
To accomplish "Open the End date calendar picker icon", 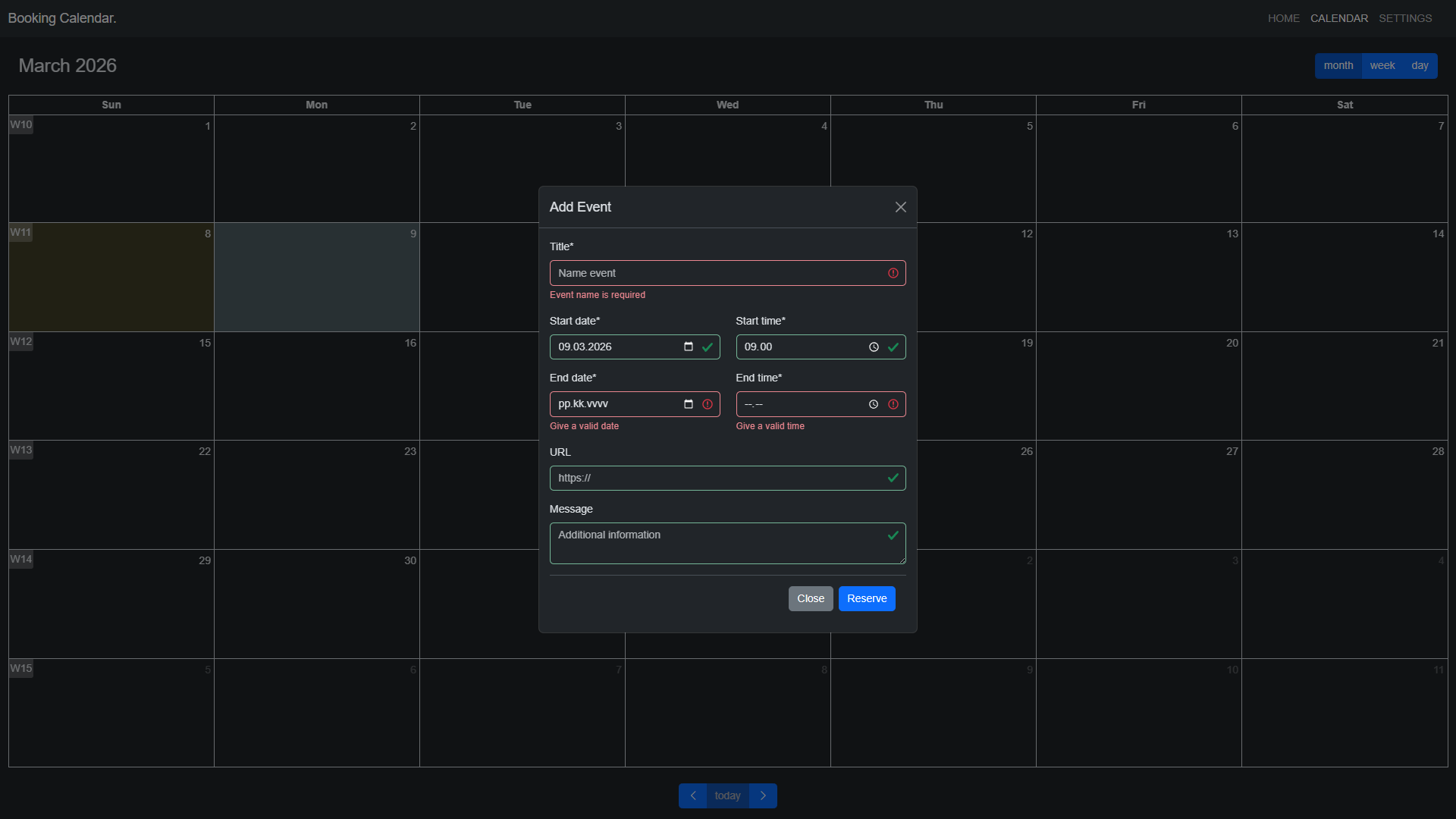I will pos(689,404).
